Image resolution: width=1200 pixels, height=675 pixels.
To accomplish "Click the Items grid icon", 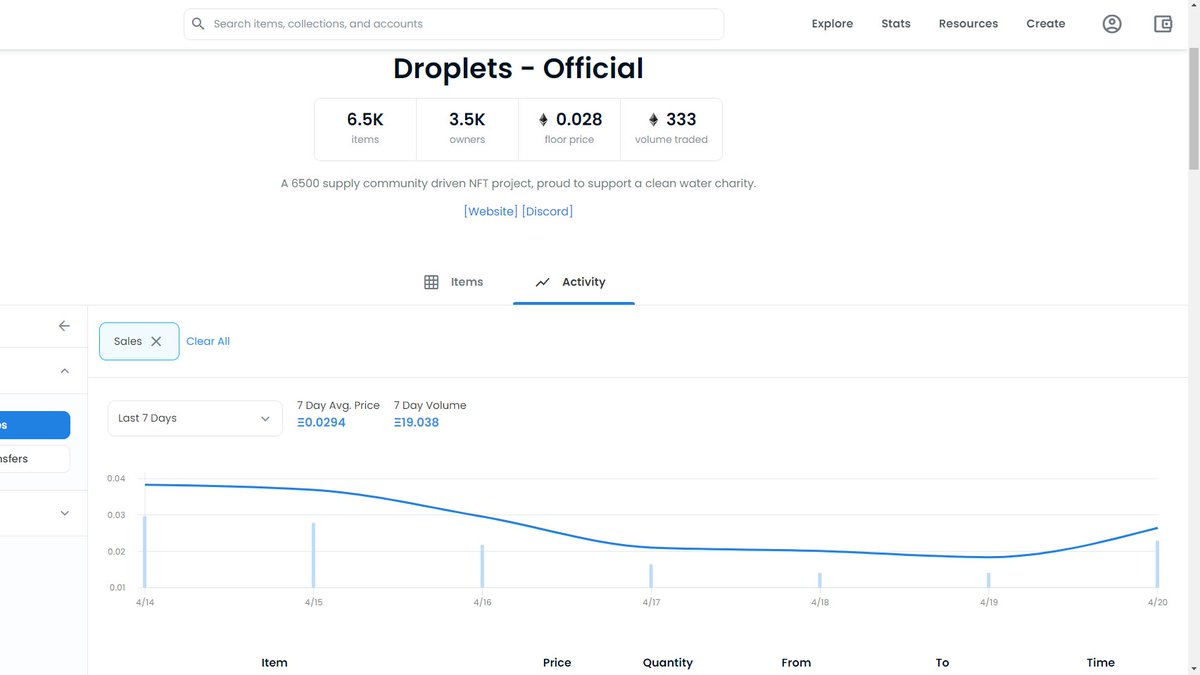I will click(x=431, y=282).
